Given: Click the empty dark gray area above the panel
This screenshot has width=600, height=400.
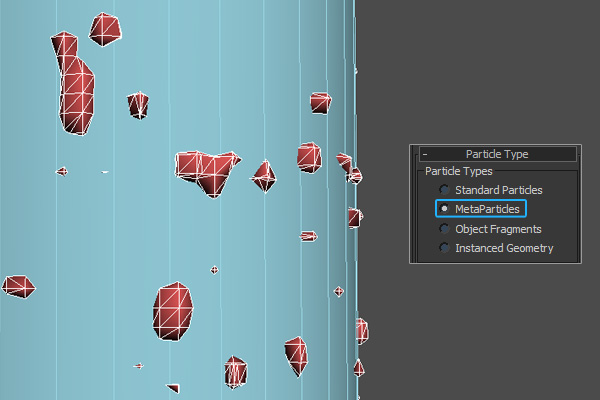Looking at the screenshot, I should [x=480, y=70].
